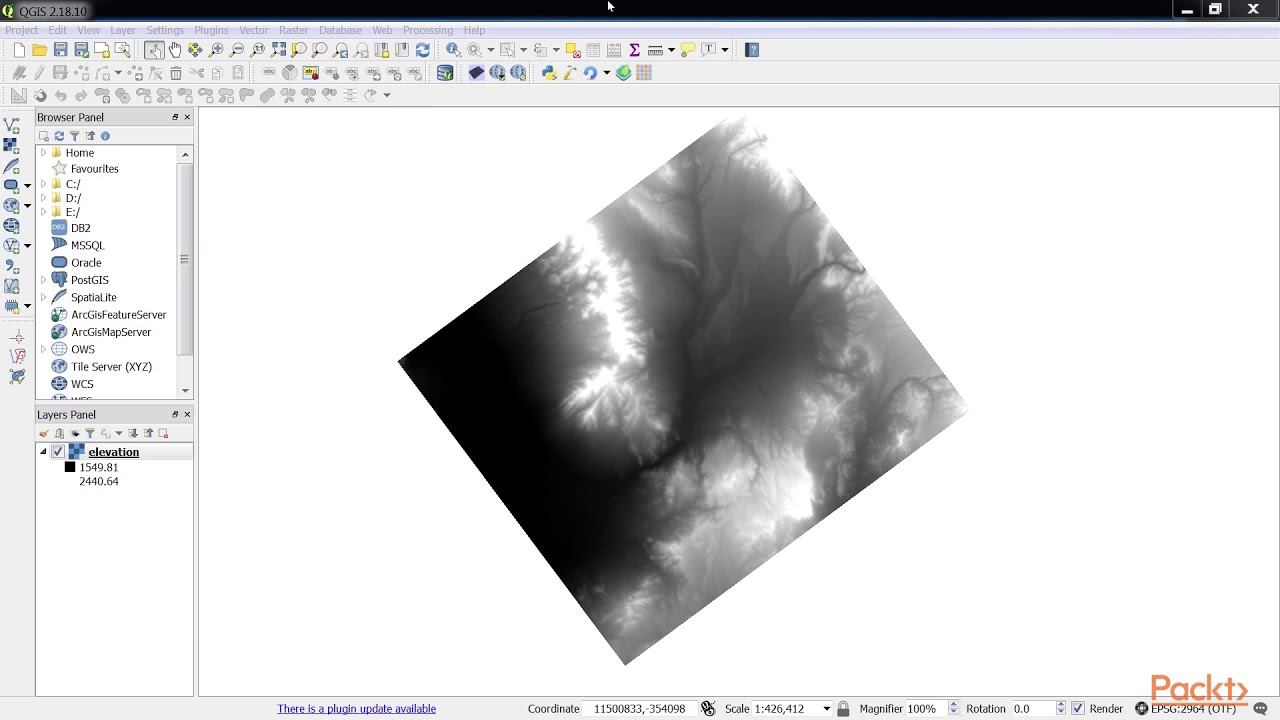Click the plugin update available link

tap(357, 709)
